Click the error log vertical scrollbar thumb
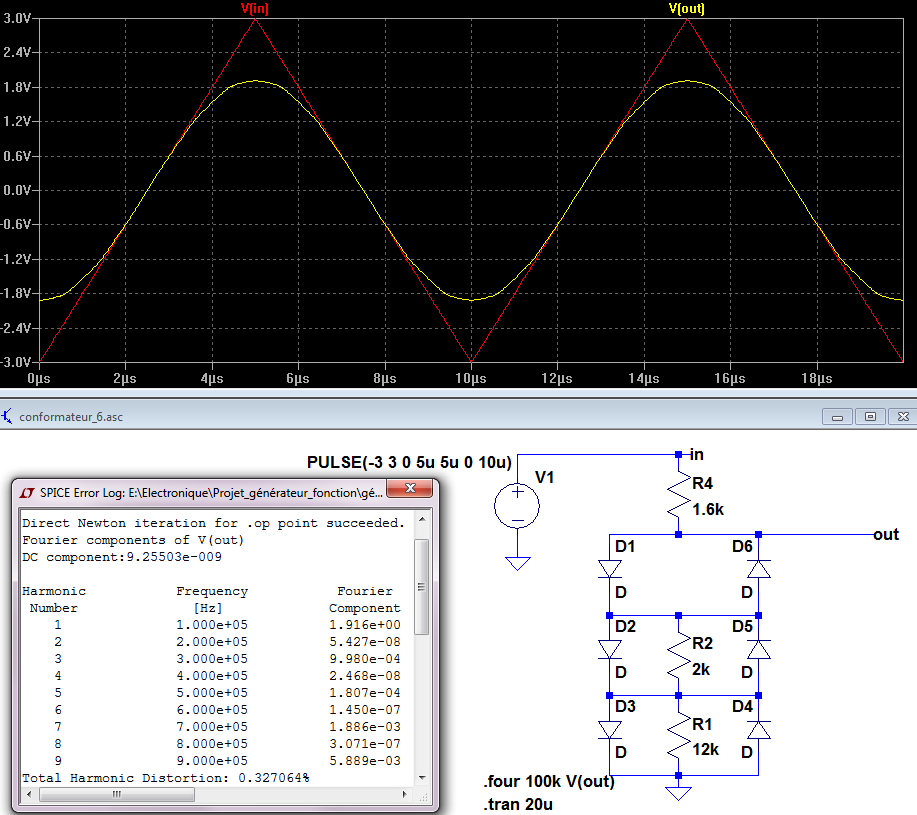The width and height of the screenshot is (917, 815). [422, 586]
